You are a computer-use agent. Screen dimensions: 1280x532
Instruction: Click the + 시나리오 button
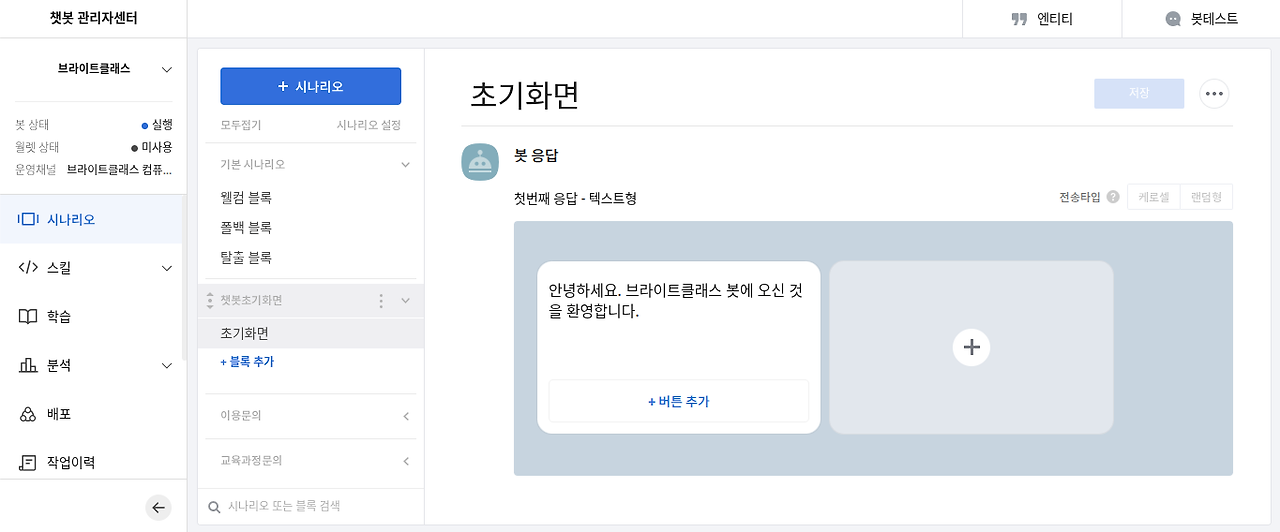pyautogui.click(x=310, y=87)
